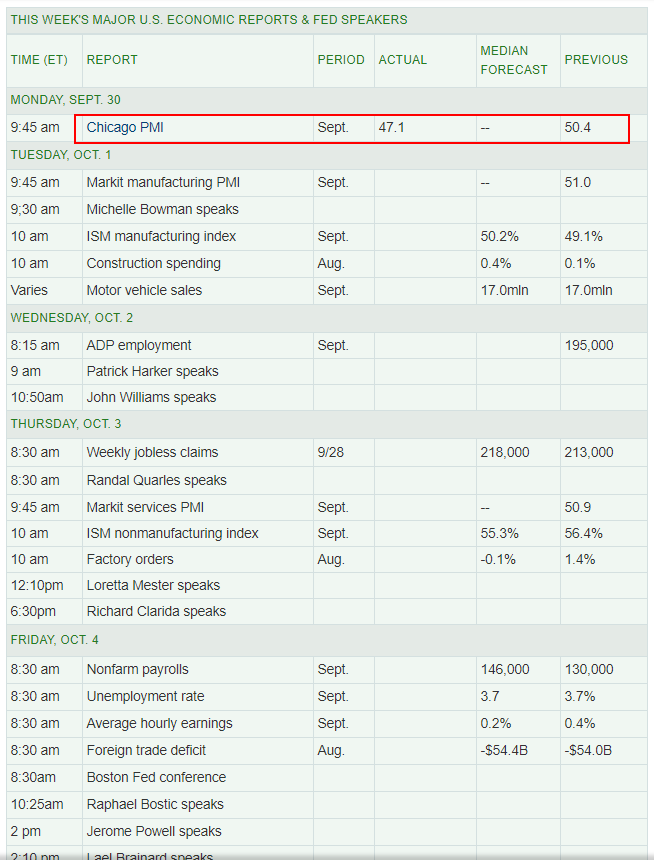
Task: Click Jerome Powell speaks row
Action: (x=326, y=831)
